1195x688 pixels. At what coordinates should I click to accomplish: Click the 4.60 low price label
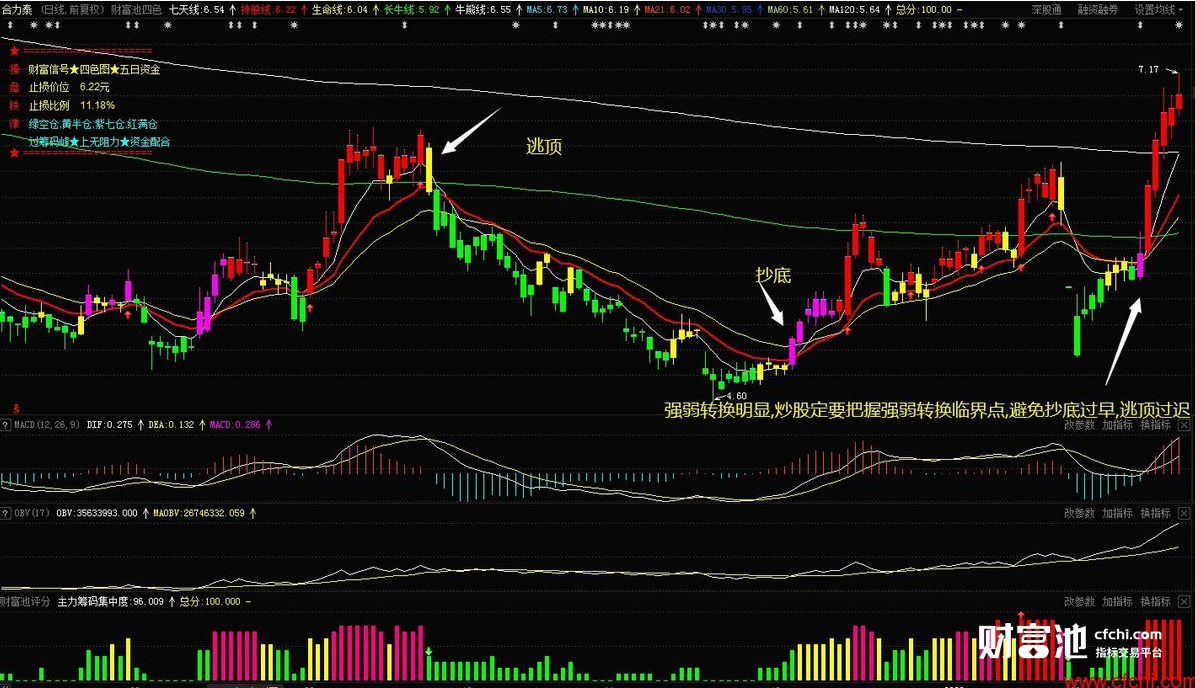coord(736,395)
